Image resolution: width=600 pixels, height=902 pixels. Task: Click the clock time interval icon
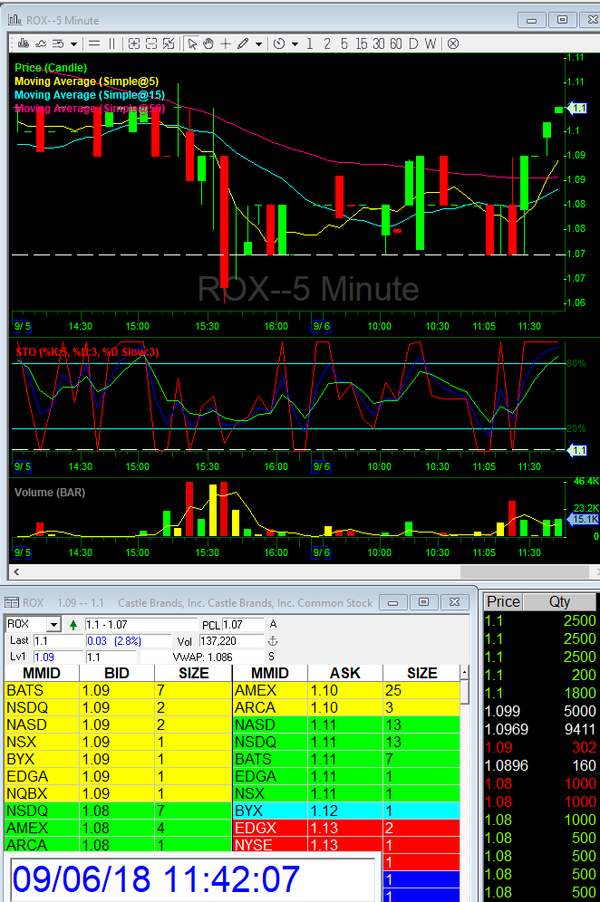279,43
